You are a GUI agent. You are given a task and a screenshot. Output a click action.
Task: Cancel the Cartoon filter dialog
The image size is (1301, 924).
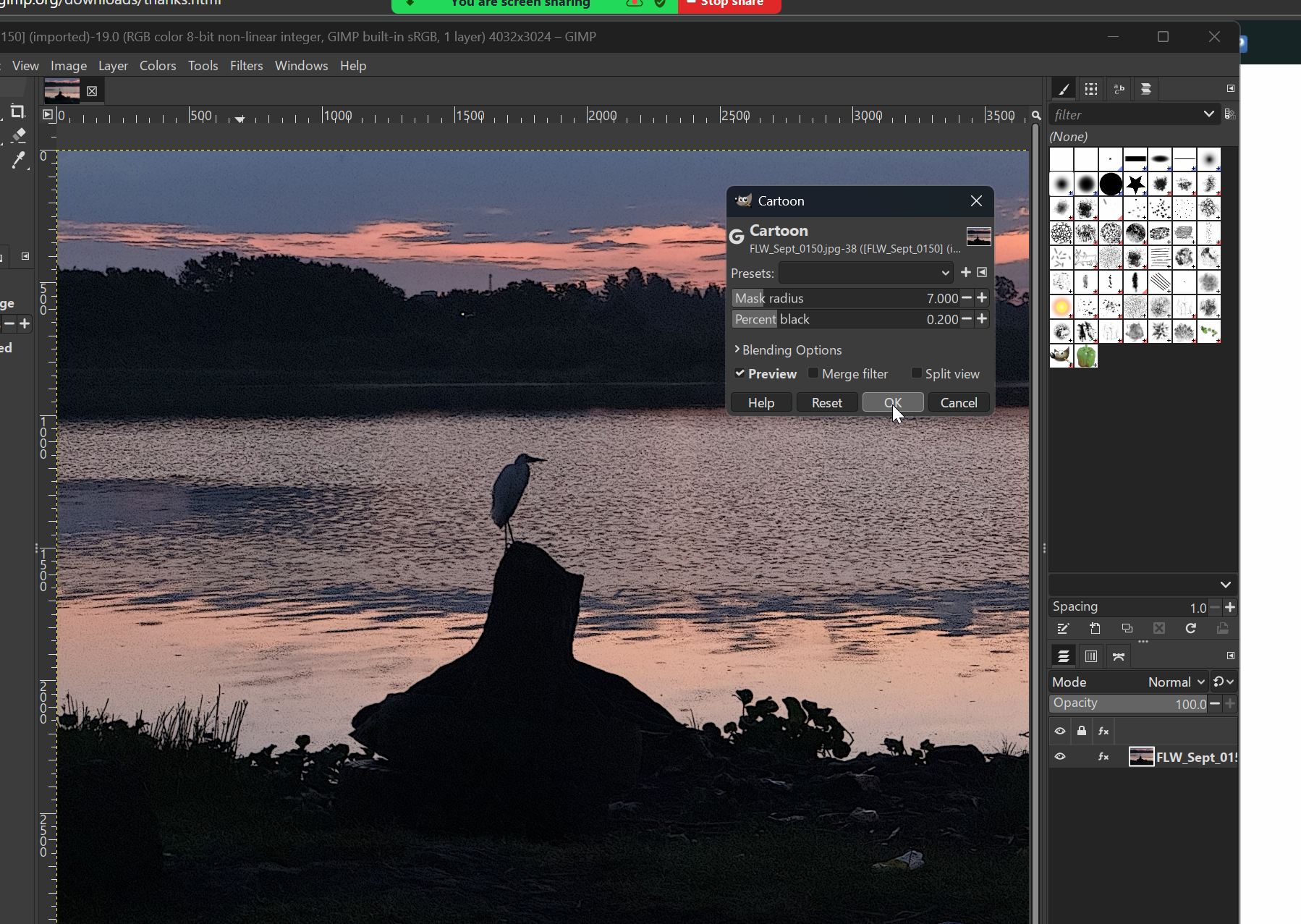(x=959, y=403)
